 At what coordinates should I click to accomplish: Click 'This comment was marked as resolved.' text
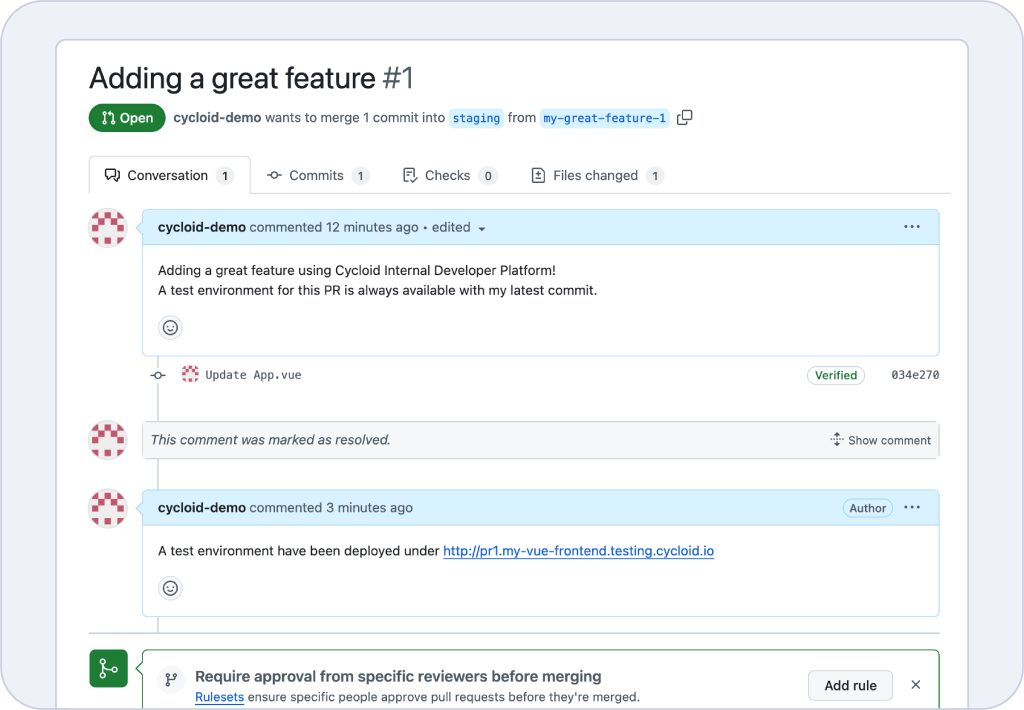270,440
